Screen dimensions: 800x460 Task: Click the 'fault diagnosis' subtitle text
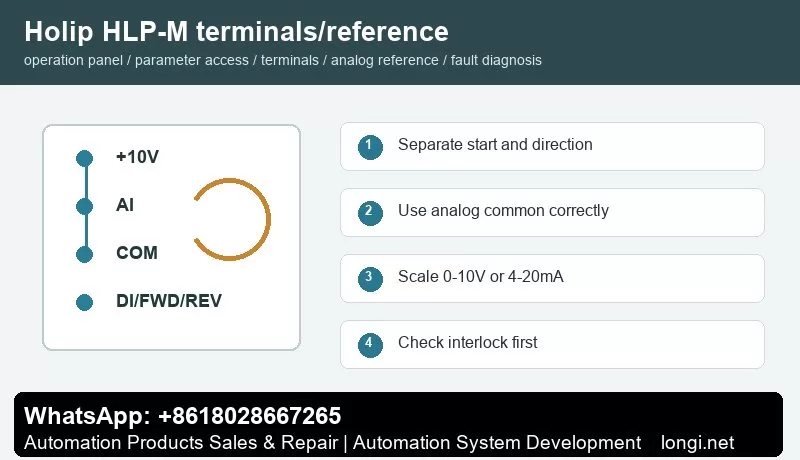pos(496,60)
